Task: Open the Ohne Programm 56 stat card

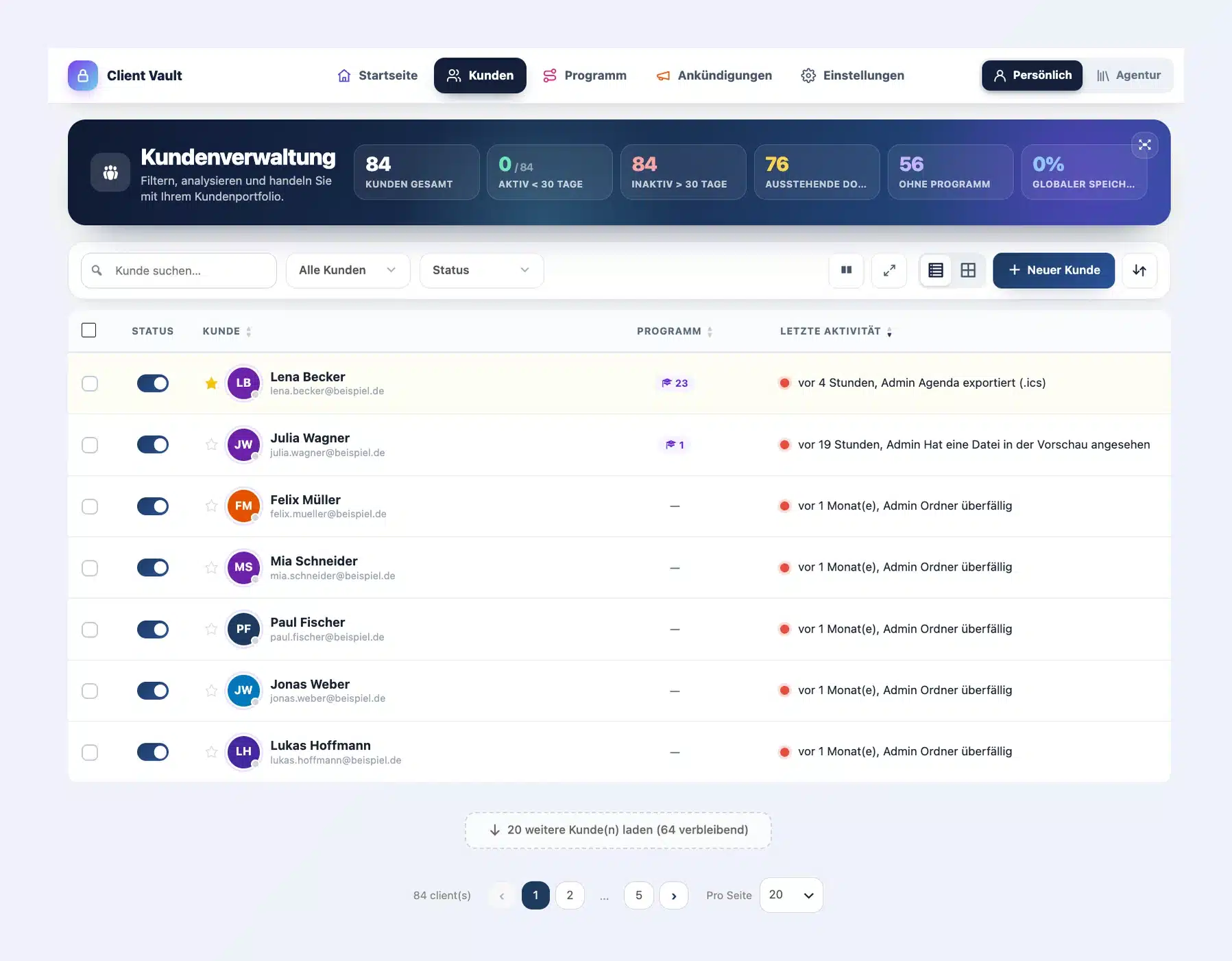Action: [x=950, y=172]
